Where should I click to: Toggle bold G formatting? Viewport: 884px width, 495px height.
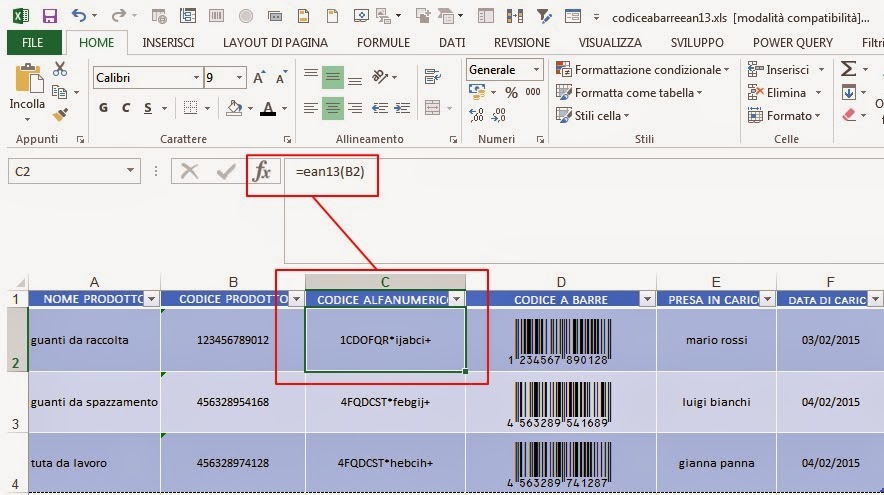103,108
